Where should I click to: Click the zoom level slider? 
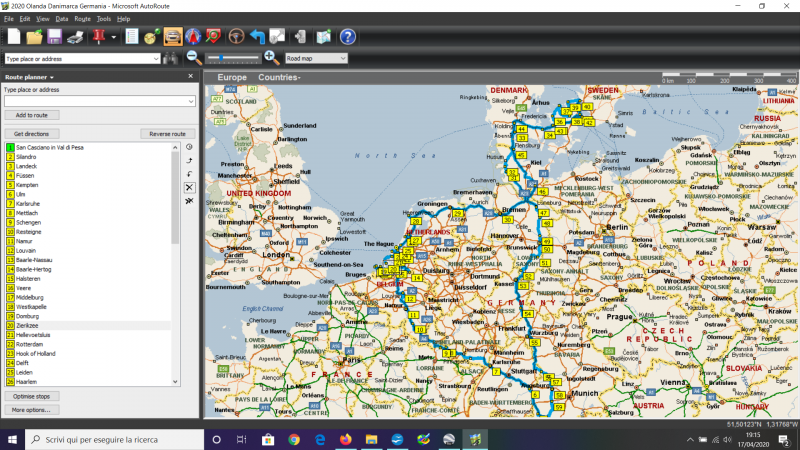233,58
